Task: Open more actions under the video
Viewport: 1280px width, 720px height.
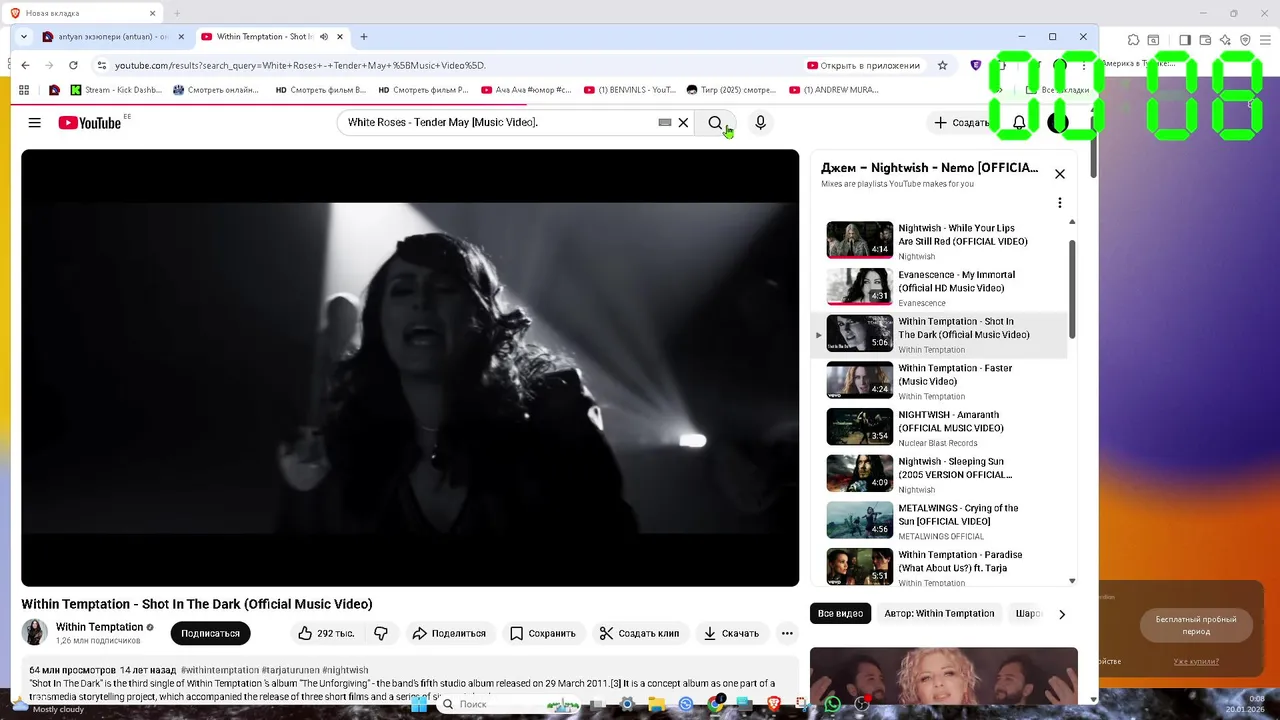Action: (787, 633)
